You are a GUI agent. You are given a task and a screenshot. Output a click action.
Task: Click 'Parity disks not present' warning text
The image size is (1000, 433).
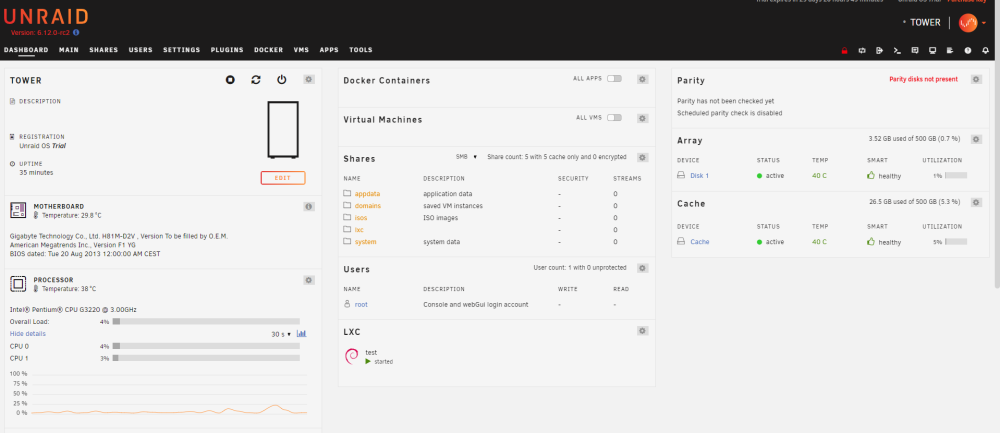coord(923,80)
